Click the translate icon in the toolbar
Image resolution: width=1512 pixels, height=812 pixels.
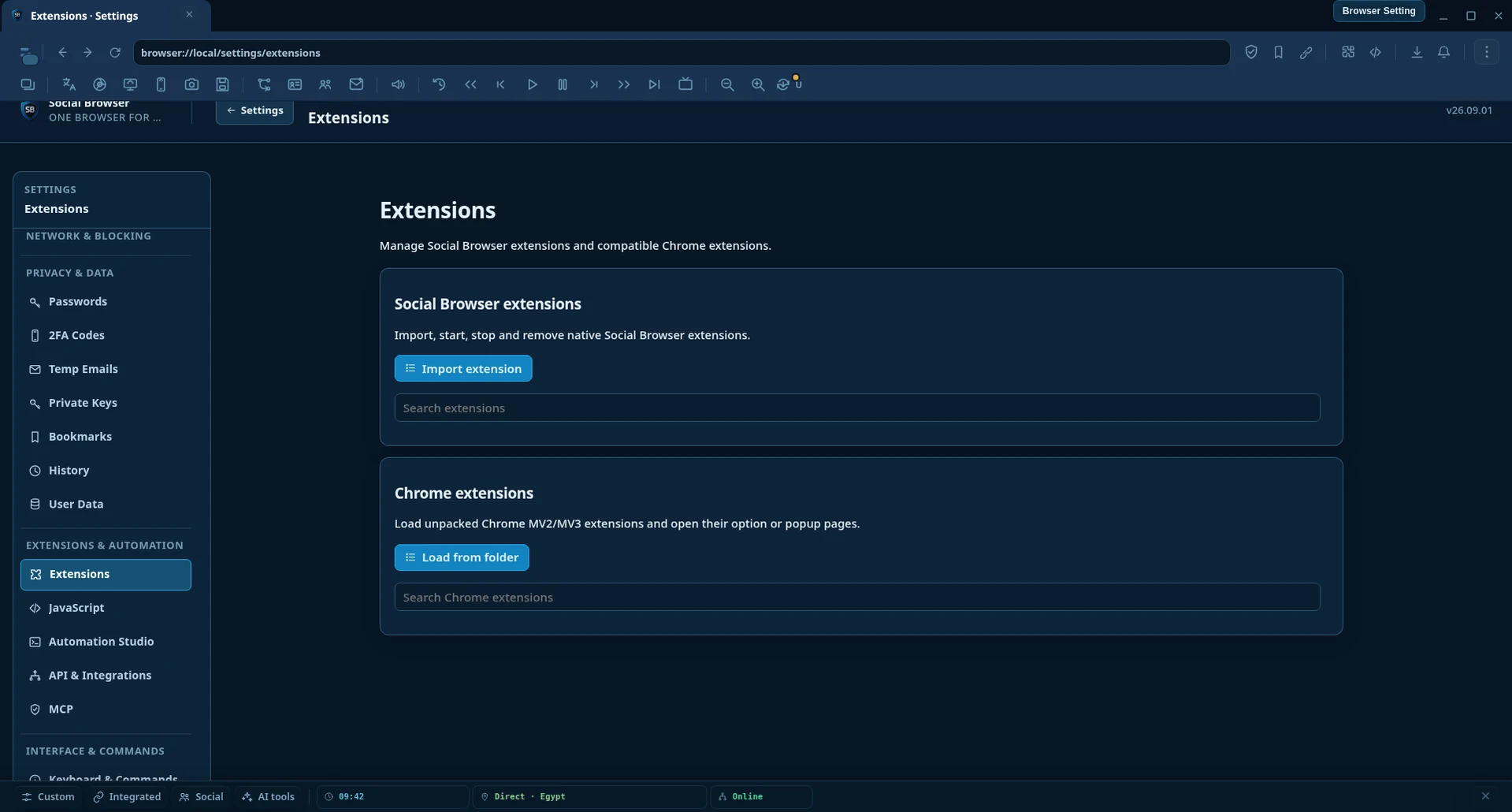tap(69, 84)
